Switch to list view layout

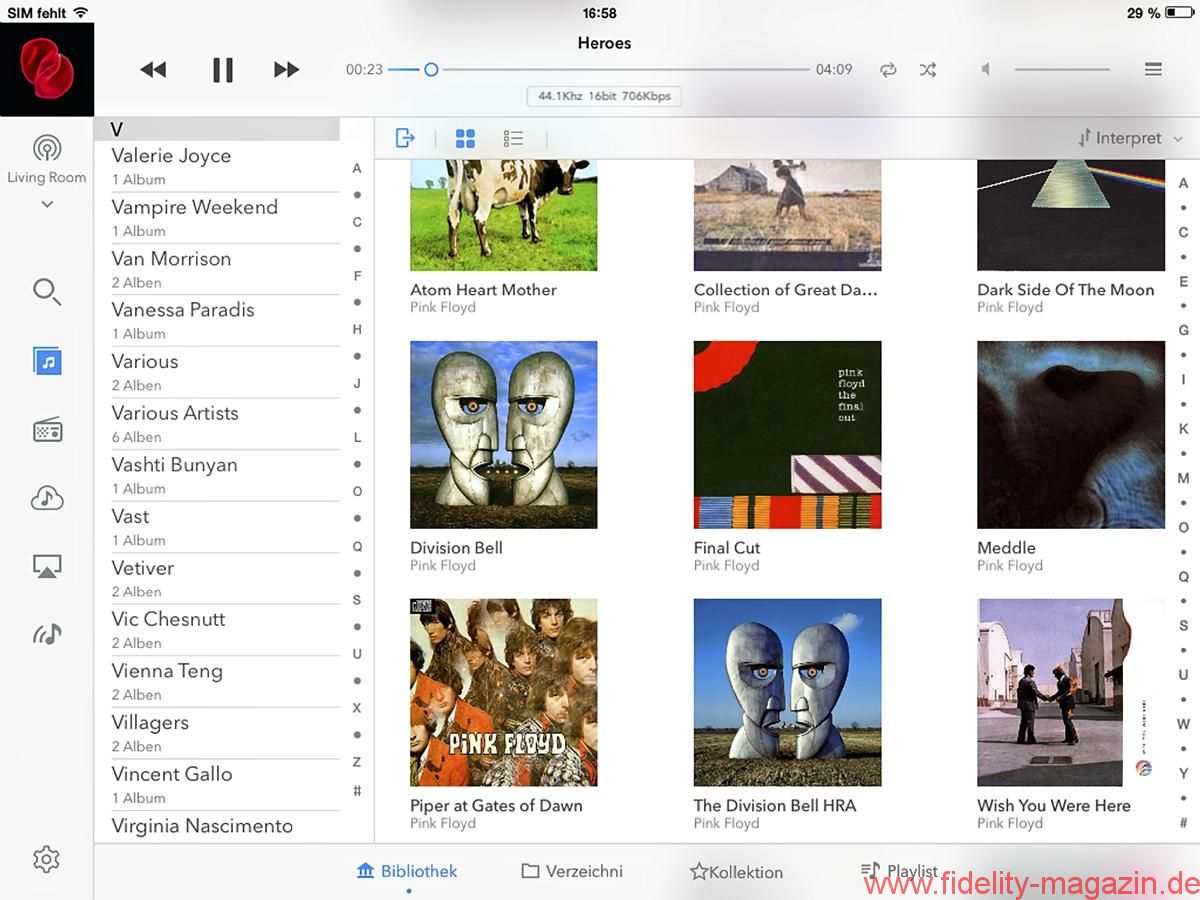click(514, 138)
